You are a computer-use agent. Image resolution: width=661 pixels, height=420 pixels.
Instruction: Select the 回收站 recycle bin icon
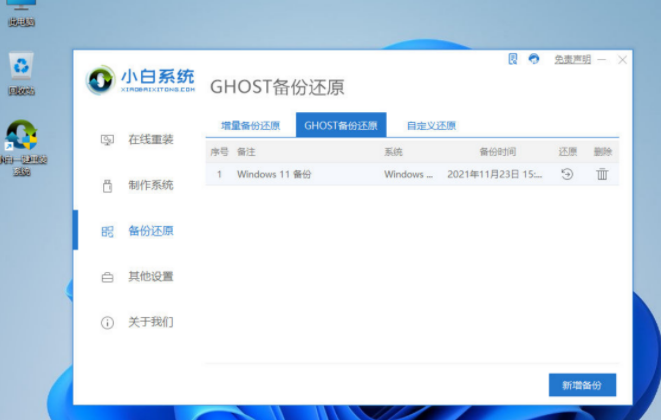21,73
